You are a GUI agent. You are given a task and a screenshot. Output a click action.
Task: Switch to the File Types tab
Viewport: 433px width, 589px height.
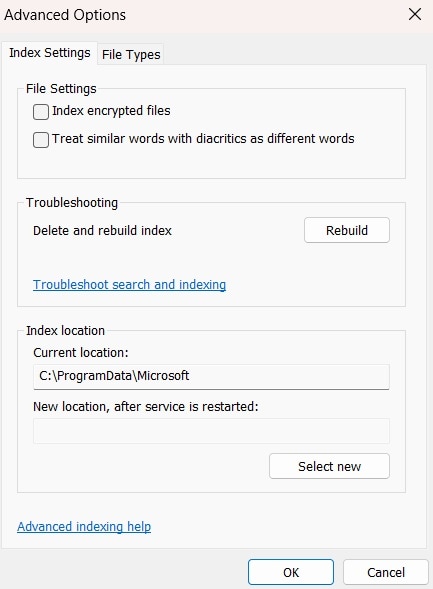(x=131, y=54)
